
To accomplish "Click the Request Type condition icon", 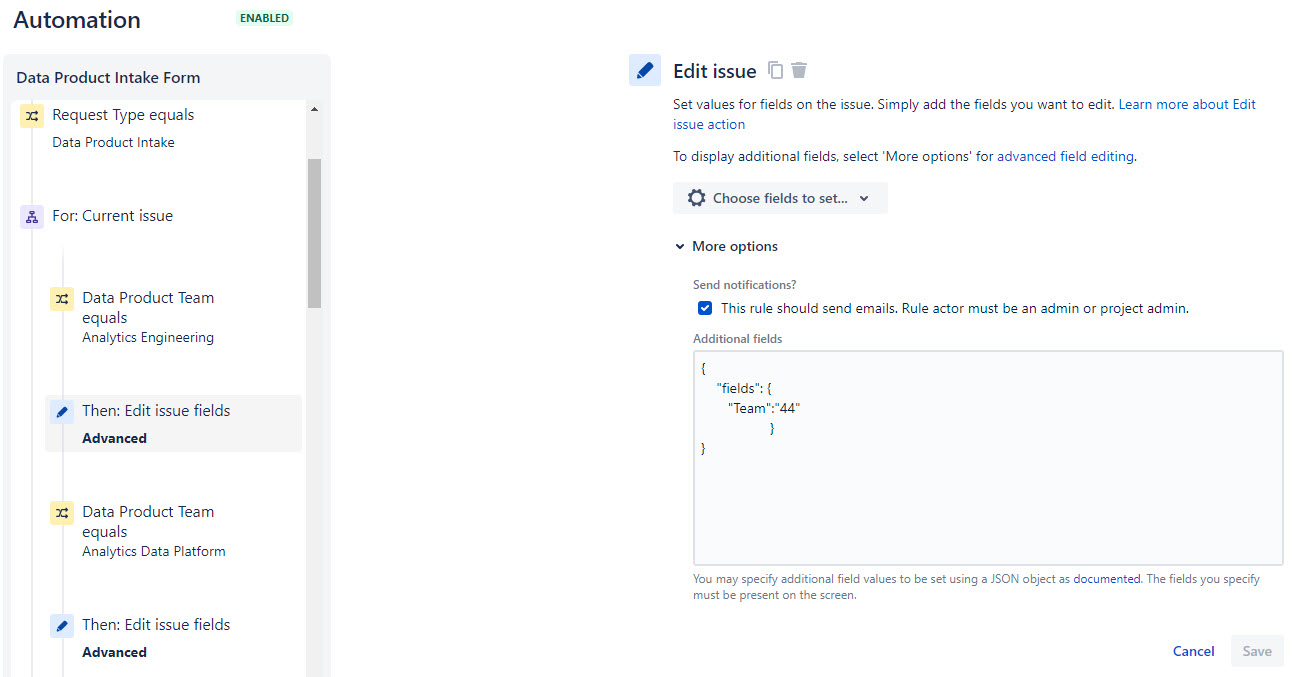I will click(32, 116).
